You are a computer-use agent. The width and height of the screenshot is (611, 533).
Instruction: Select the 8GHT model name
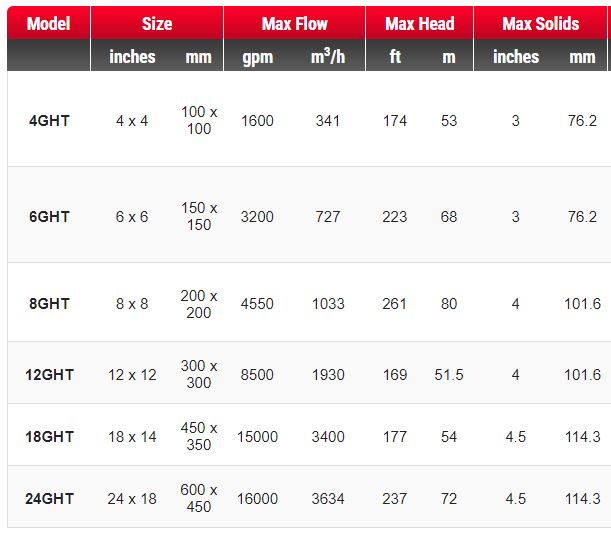pyautogui.click(x=48, y=303)
